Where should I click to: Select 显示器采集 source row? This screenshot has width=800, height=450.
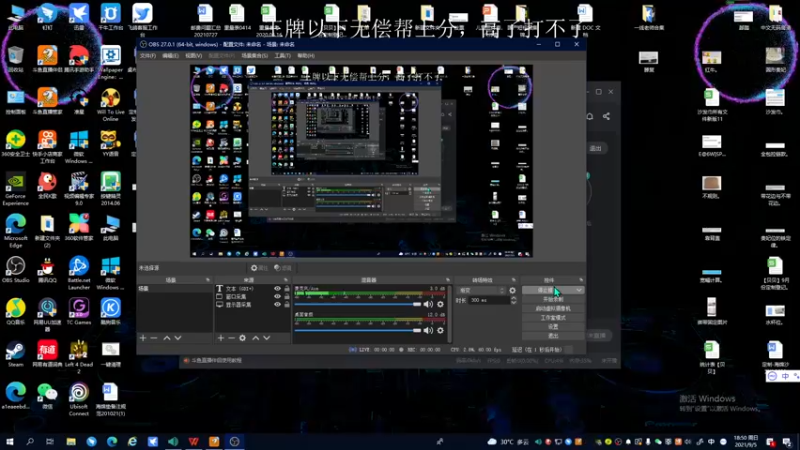pos(253,305)
